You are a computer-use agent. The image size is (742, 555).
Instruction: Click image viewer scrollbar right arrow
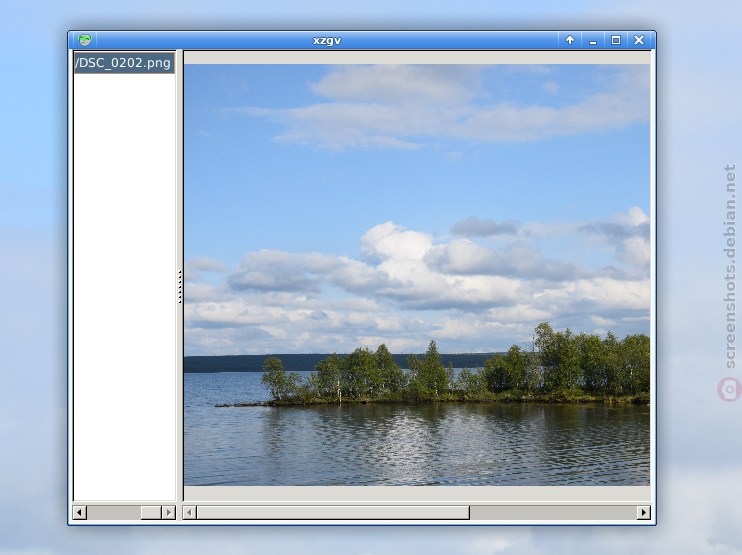pos(644,512)
